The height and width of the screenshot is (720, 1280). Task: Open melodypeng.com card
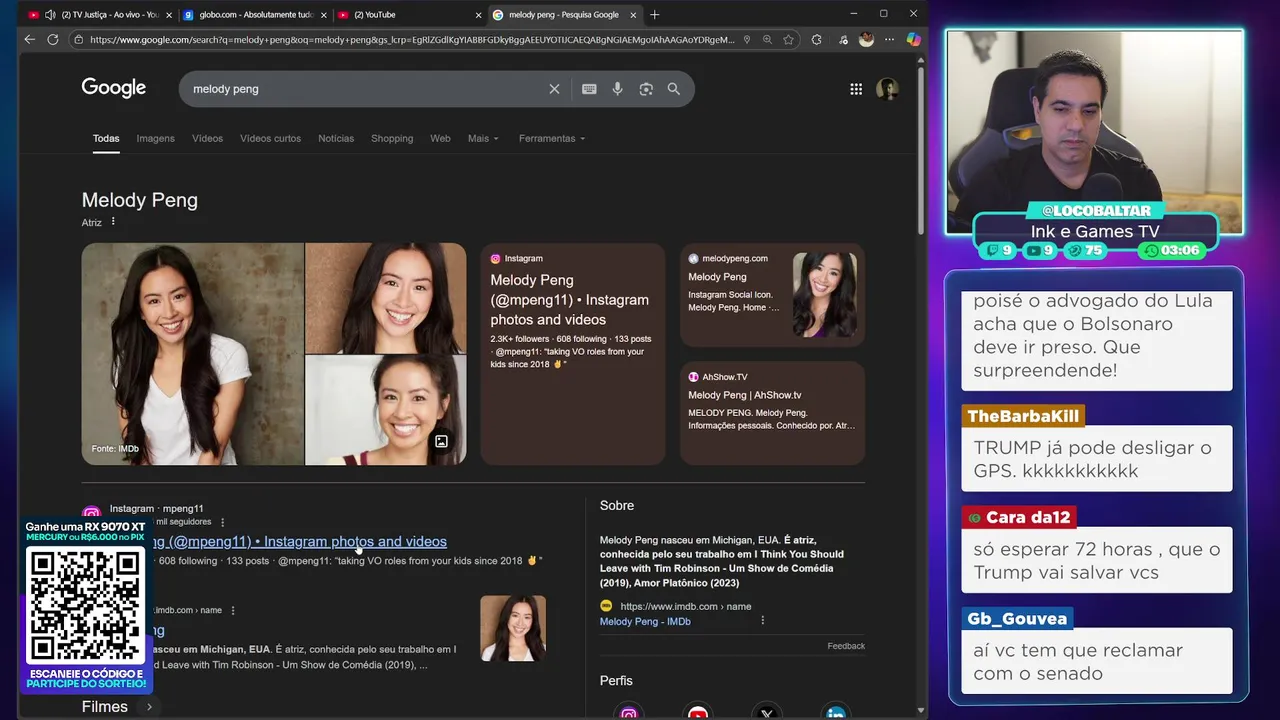click(x=772, y=294)
